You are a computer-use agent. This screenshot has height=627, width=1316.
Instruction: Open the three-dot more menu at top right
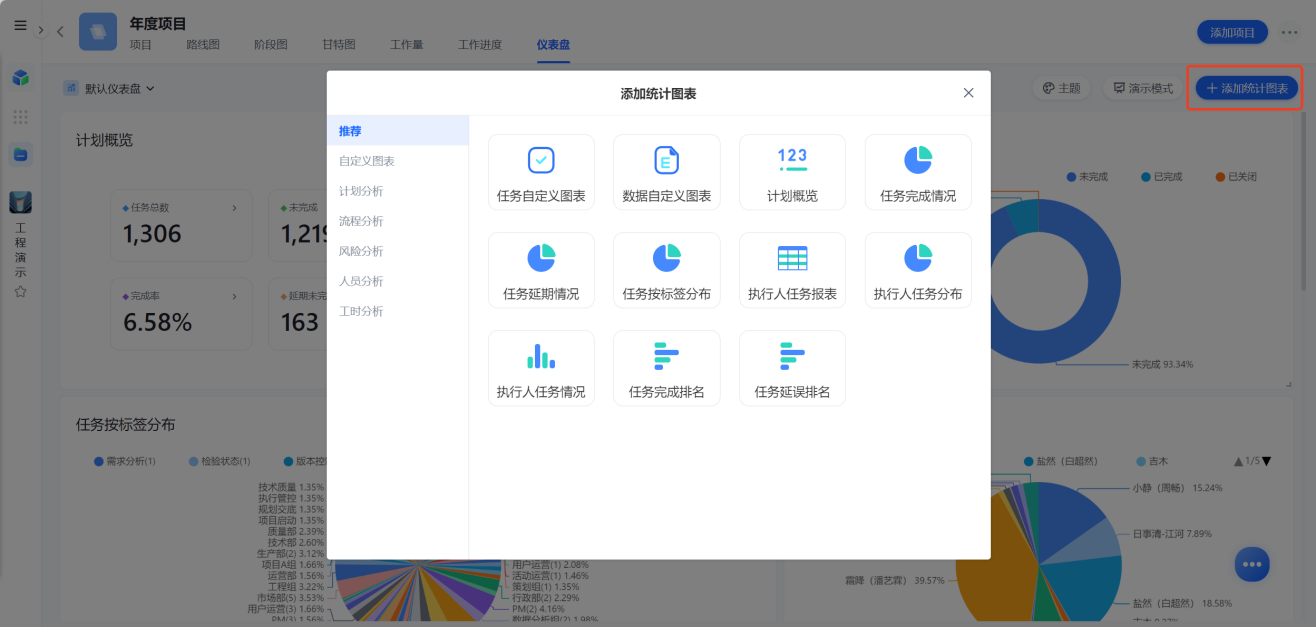tap(1290, 32)
